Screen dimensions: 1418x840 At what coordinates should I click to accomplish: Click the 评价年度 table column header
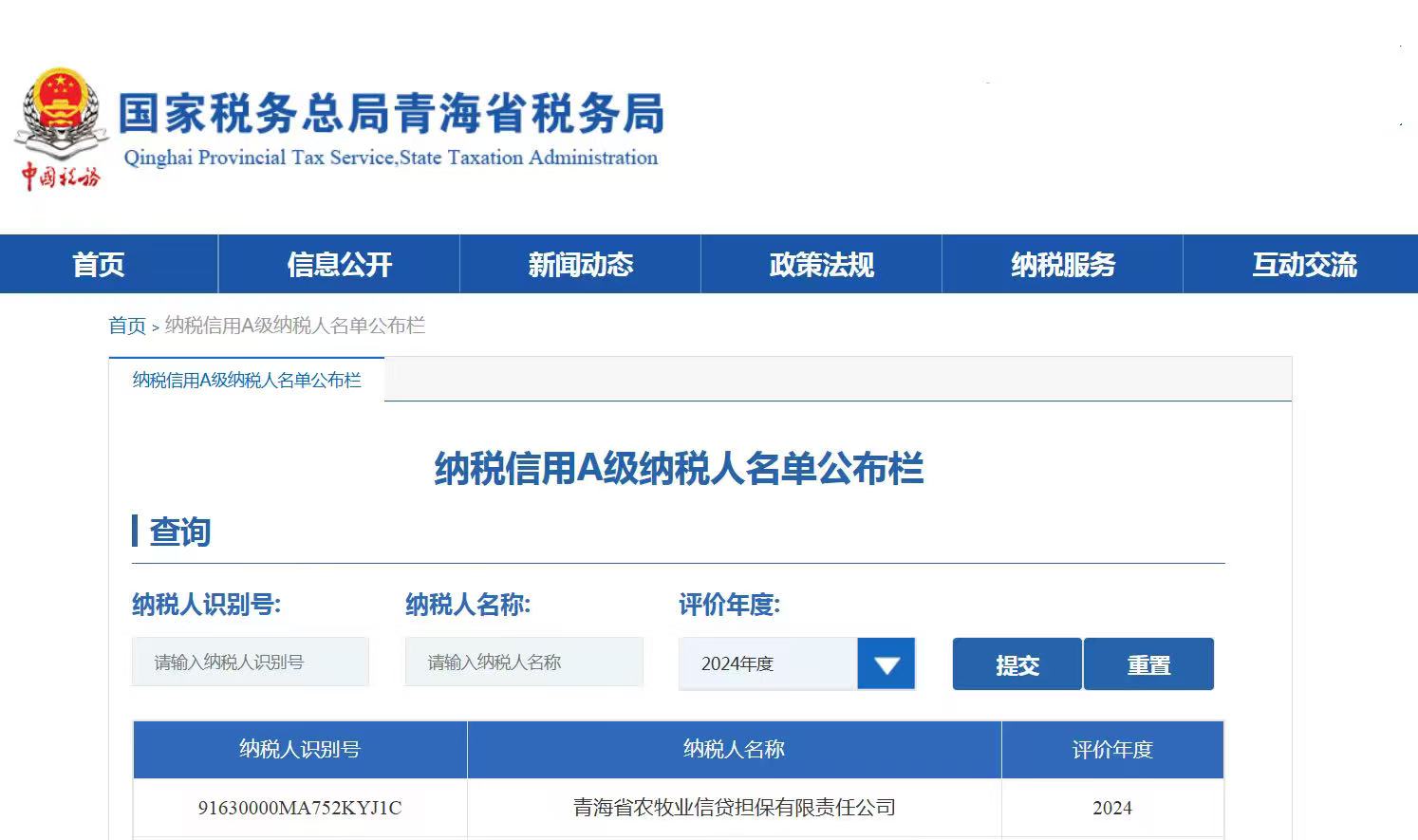click(1111, 749)
